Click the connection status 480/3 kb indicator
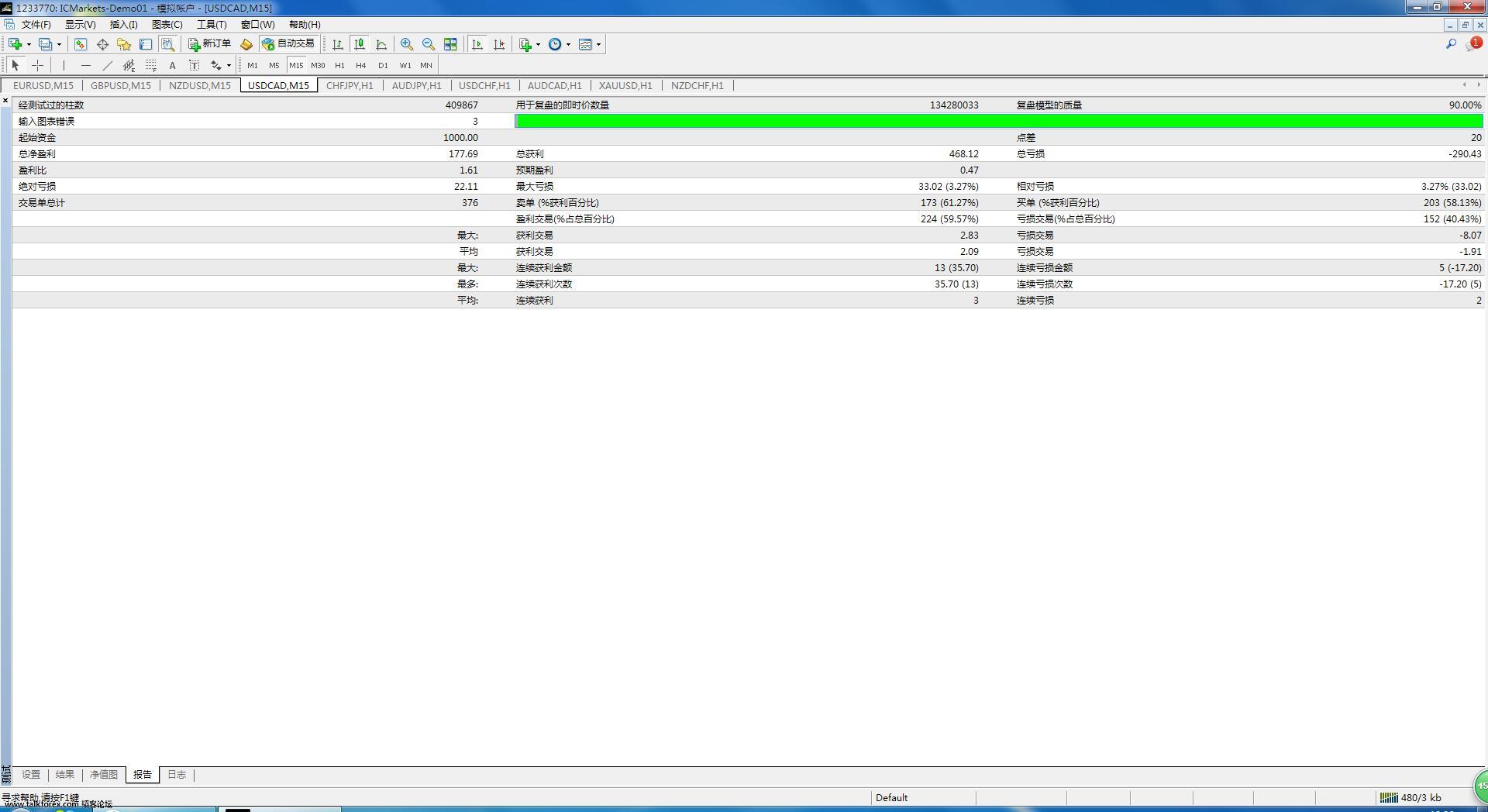Image resolution: width=1488 pixels, height=812 pixels. point(1410,797)
